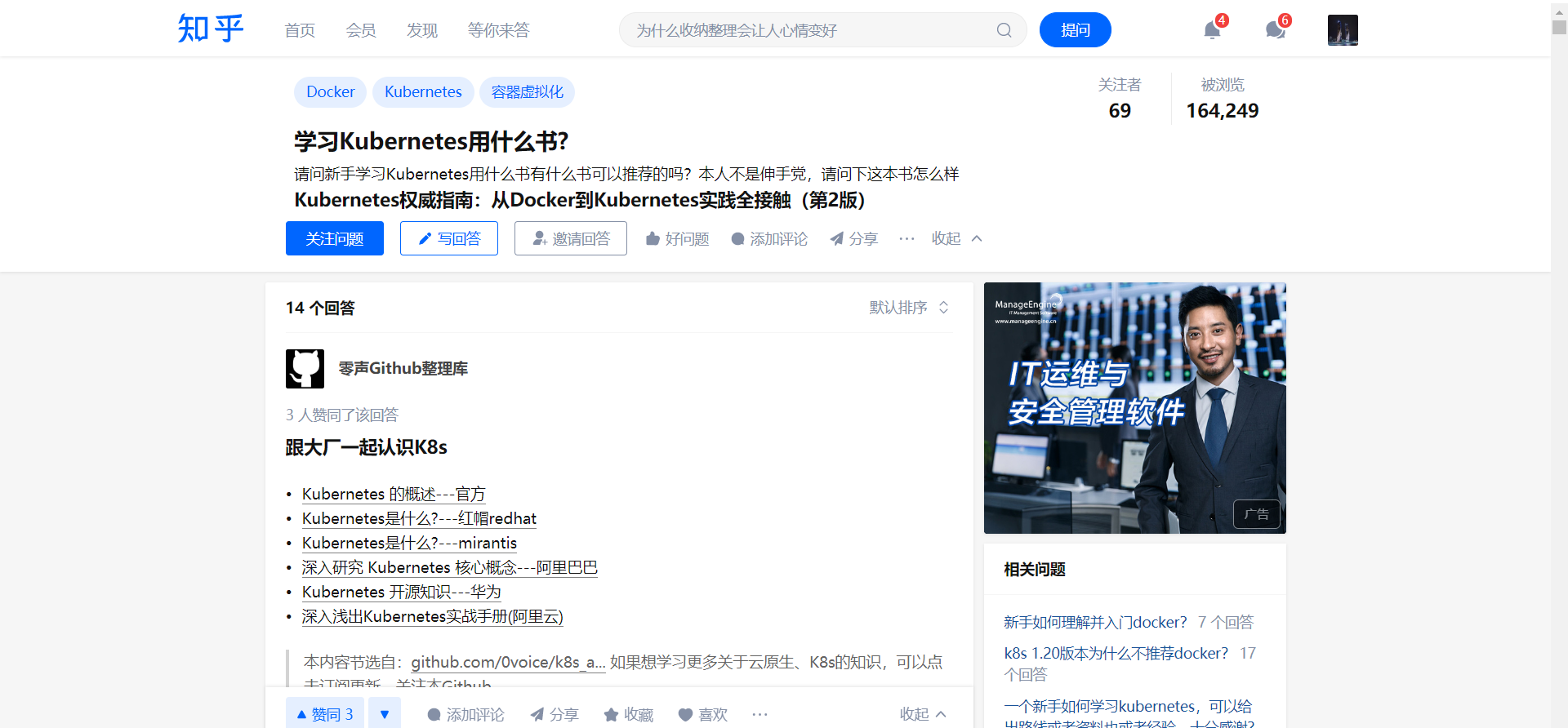This screenshot has width=1568, height=728.
Task: Collapse the answer with 收起
Action: [924, 714]
